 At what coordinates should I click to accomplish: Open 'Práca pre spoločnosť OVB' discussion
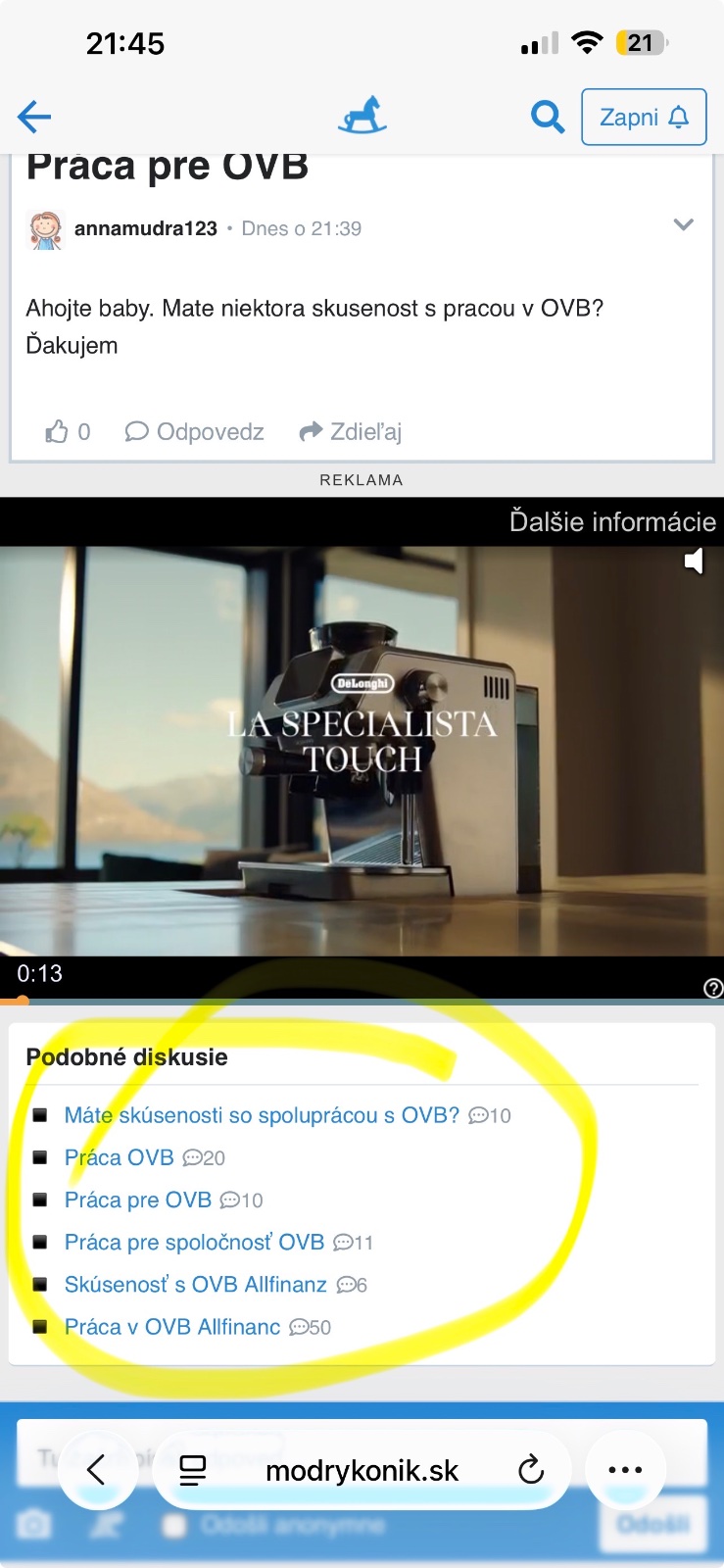[194, 1242]
